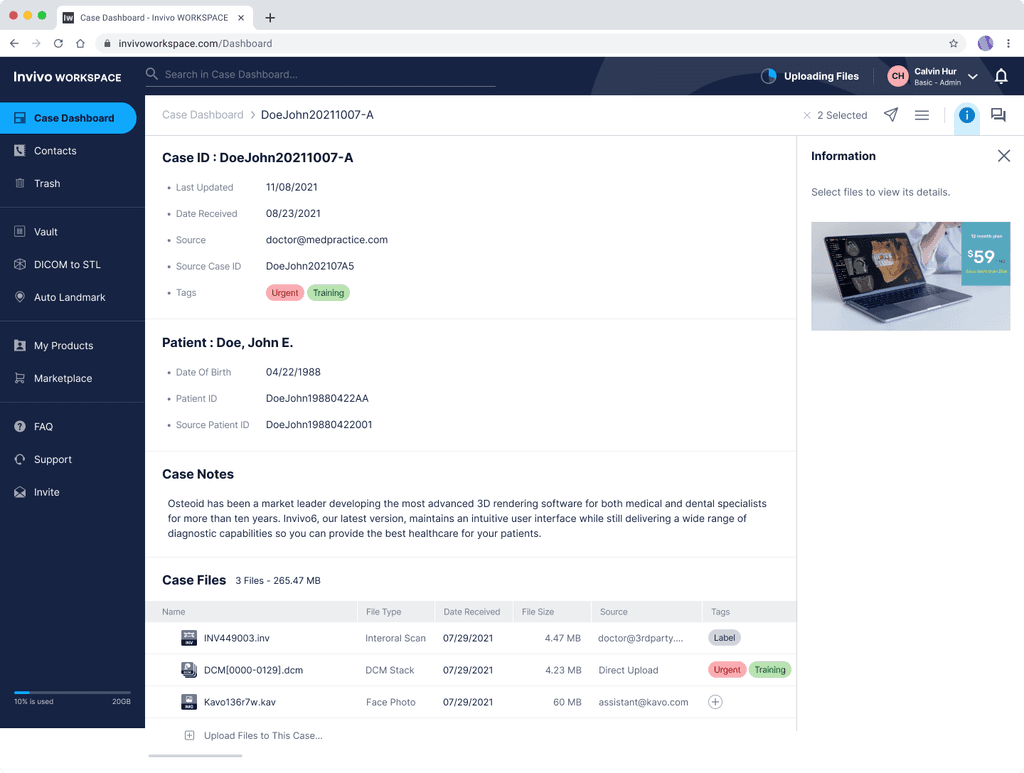Click the send paper-plane icon
Screen dimensions: 1024x773
[x=891, y=115]
